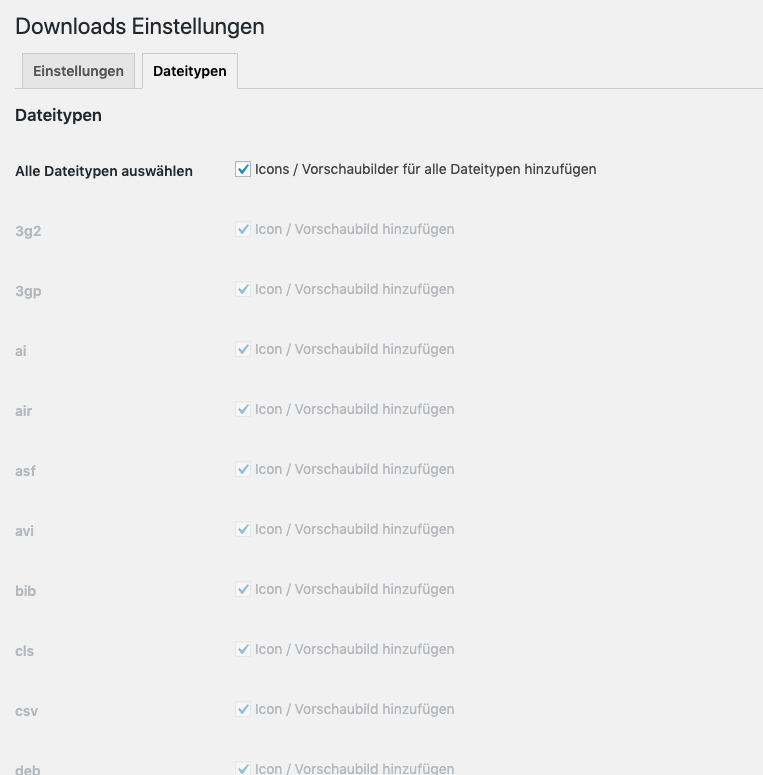Image resolution: width=763 pixels, height=775 pixels.
Task: Select the Dateitypen tab
Action: click(190, 71)
